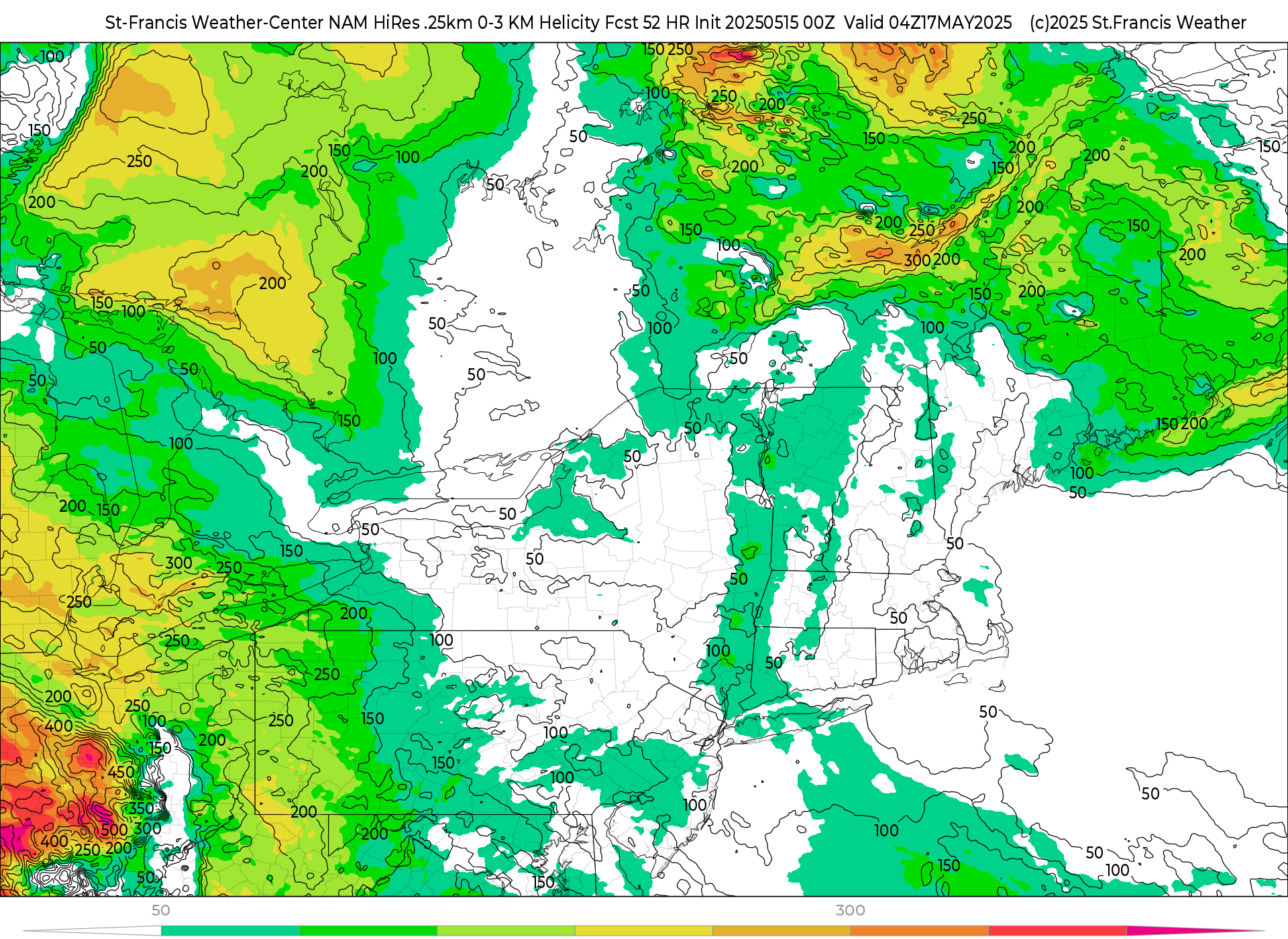Image resolution: width=1288 pixels, height=939 pixels.
Task: Click the '(c)2025 St.Francis Weather' copyright text
Action: pyautogui.click(x=1138, y=23)
